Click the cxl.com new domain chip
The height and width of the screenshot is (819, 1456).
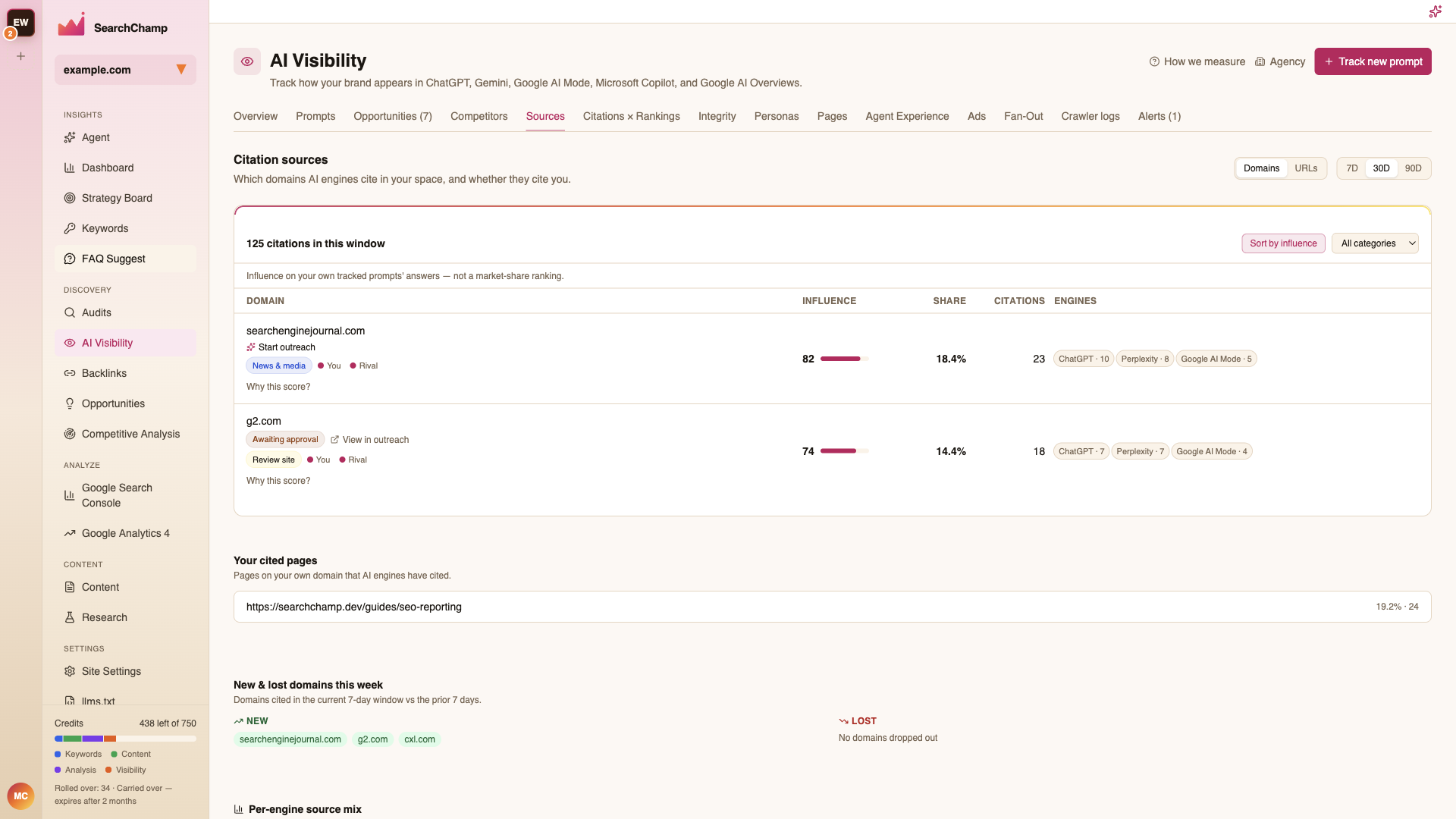point(419,739)
